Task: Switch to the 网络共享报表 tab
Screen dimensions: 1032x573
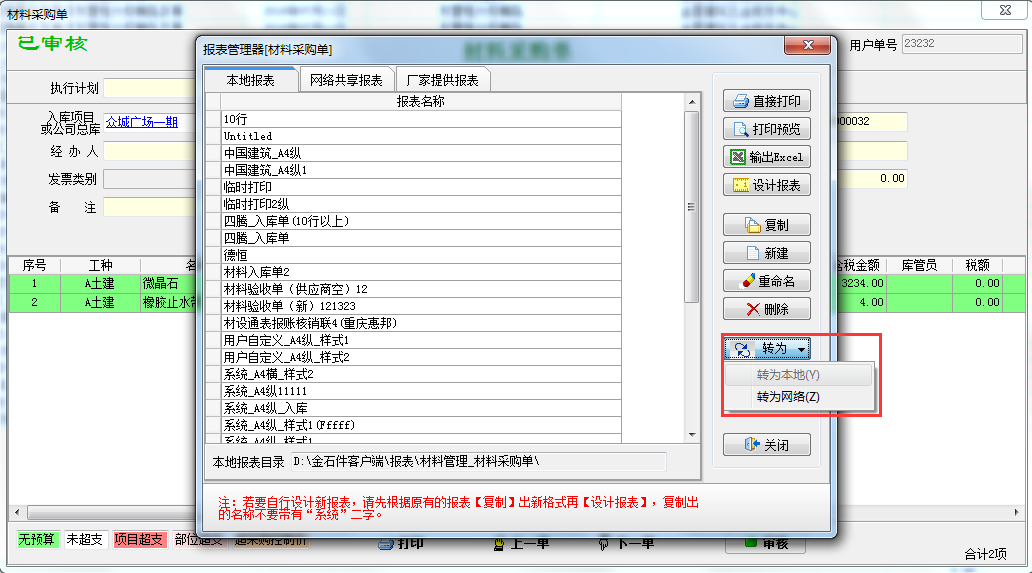Action: click(346, 80)
